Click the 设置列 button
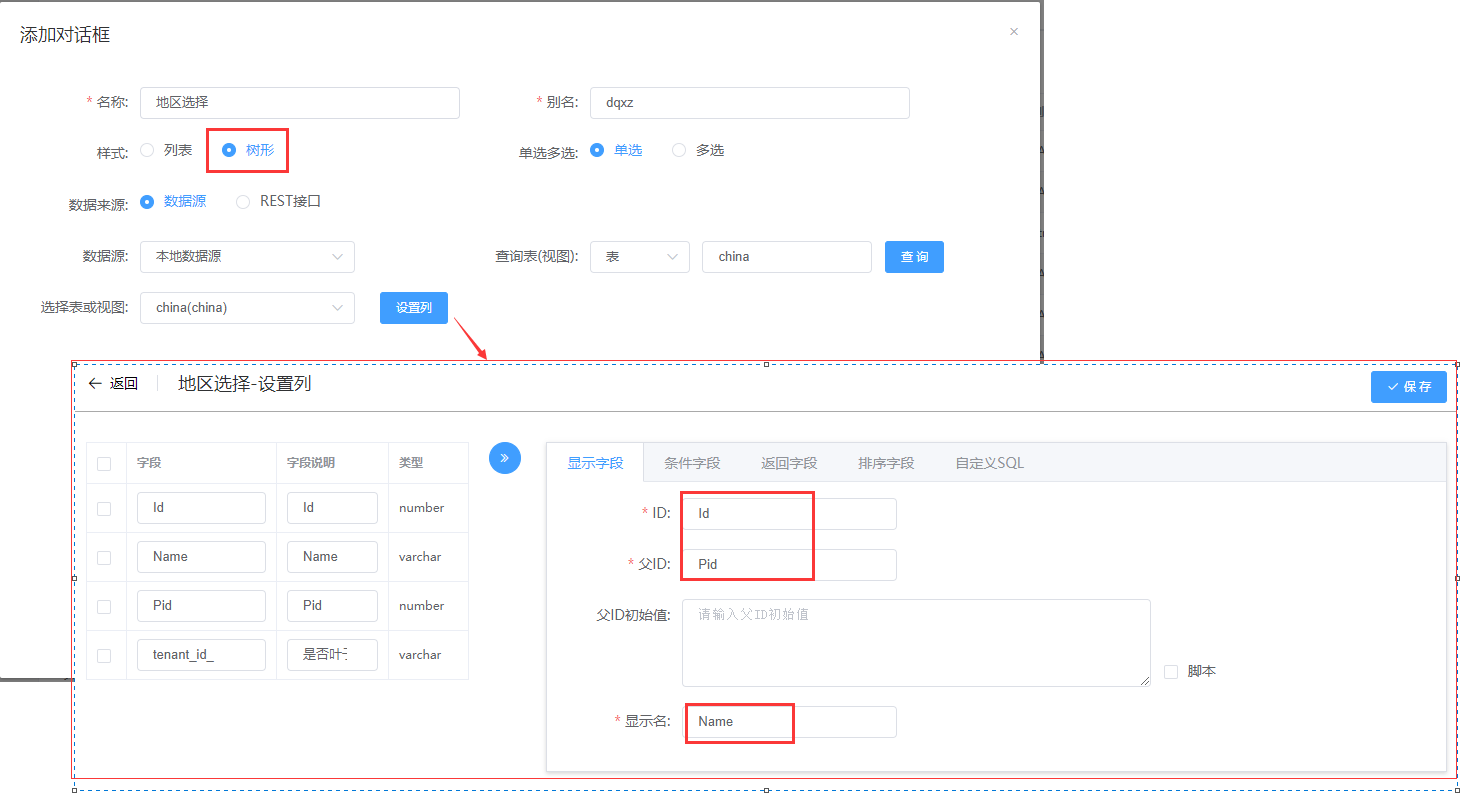 click(414, 308)
